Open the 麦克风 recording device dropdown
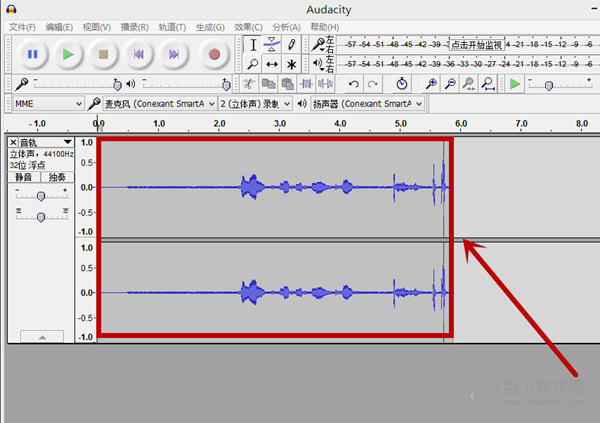Viewport: 600px width, 423px height. pos(159,104)
